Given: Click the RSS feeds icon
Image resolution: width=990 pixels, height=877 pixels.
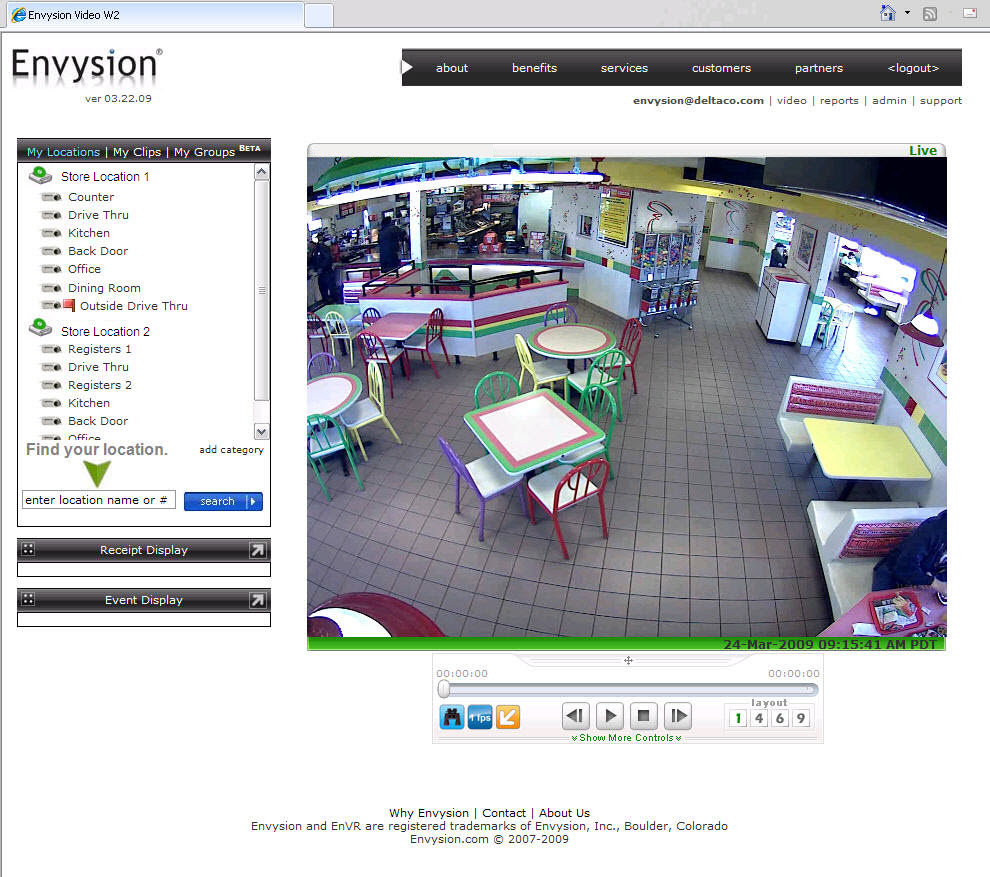Looking at the screenshot, I should 929,14.
